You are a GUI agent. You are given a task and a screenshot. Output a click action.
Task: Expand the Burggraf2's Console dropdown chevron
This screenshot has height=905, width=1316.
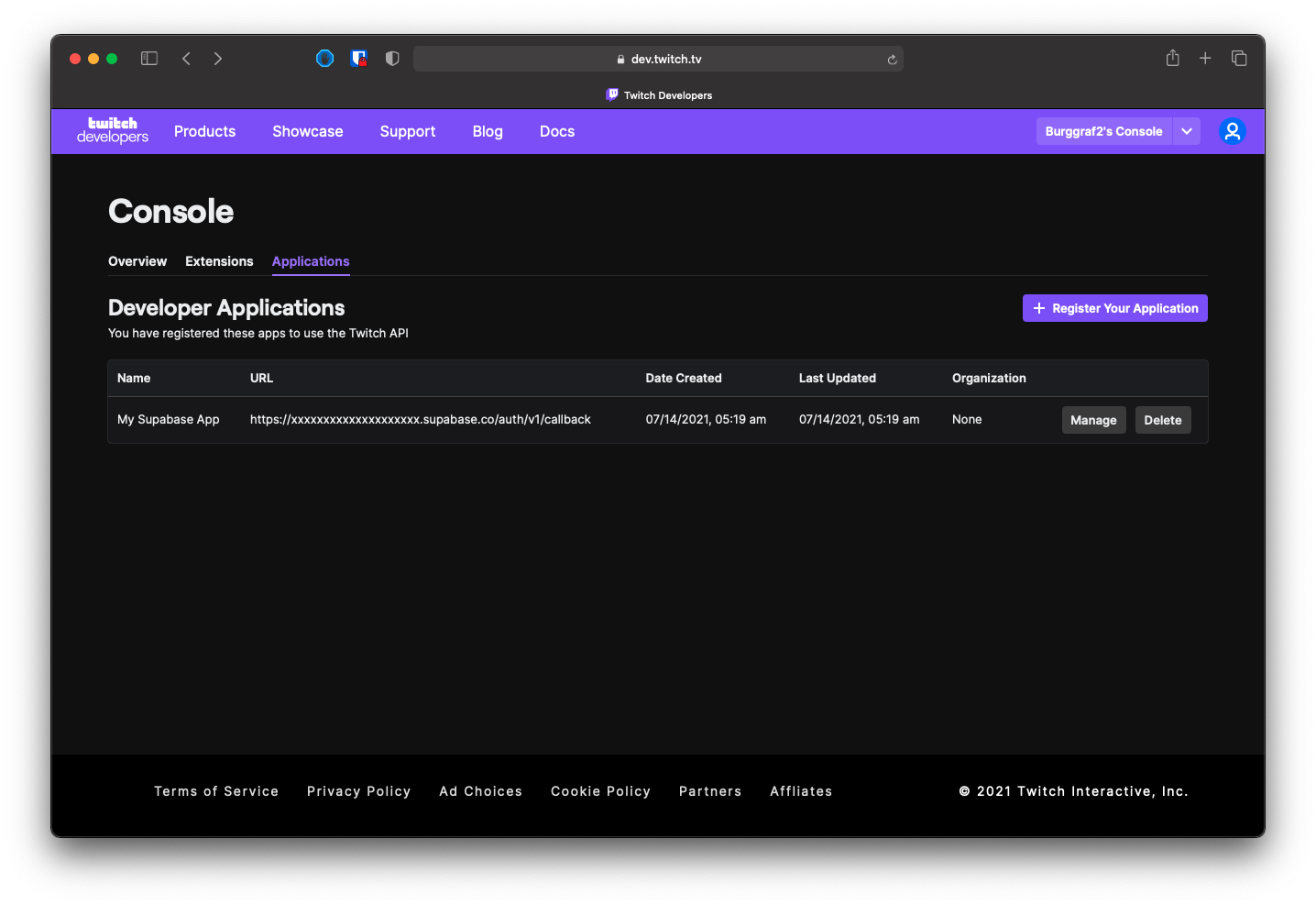(1186, 131)
